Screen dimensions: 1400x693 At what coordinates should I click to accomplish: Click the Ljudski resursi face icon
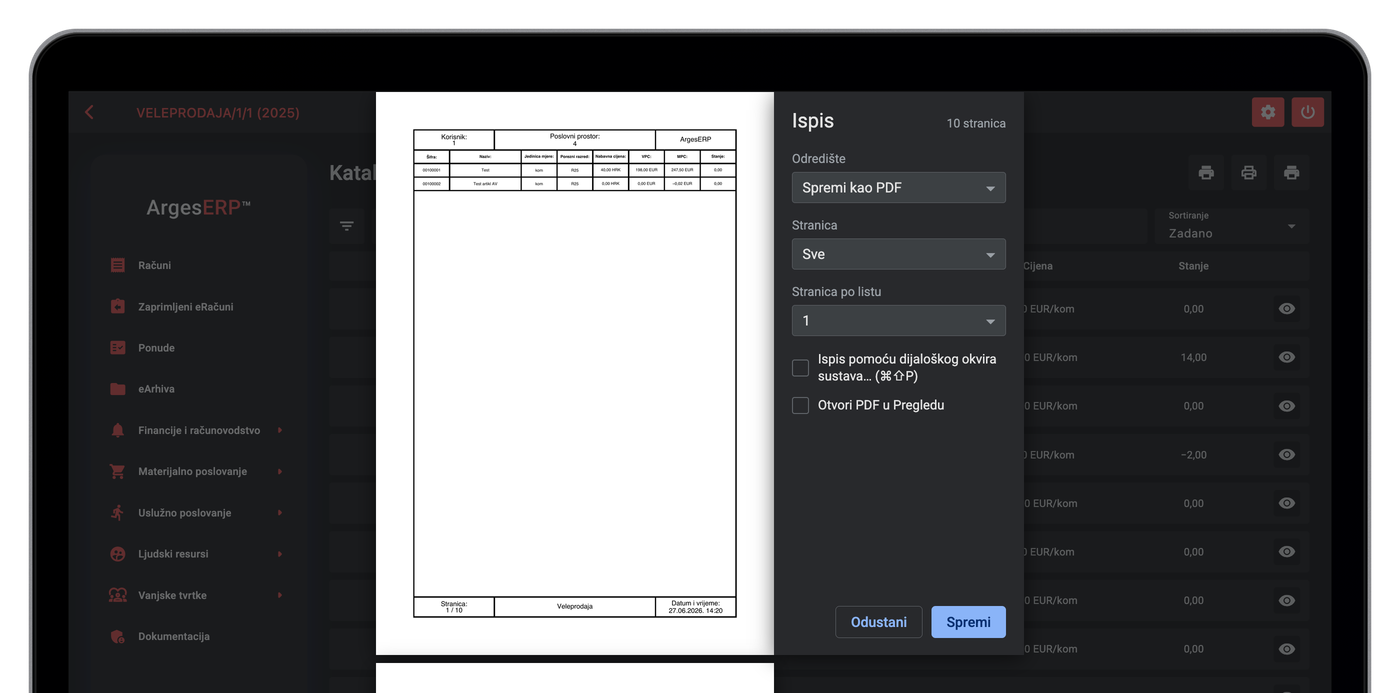118,554
